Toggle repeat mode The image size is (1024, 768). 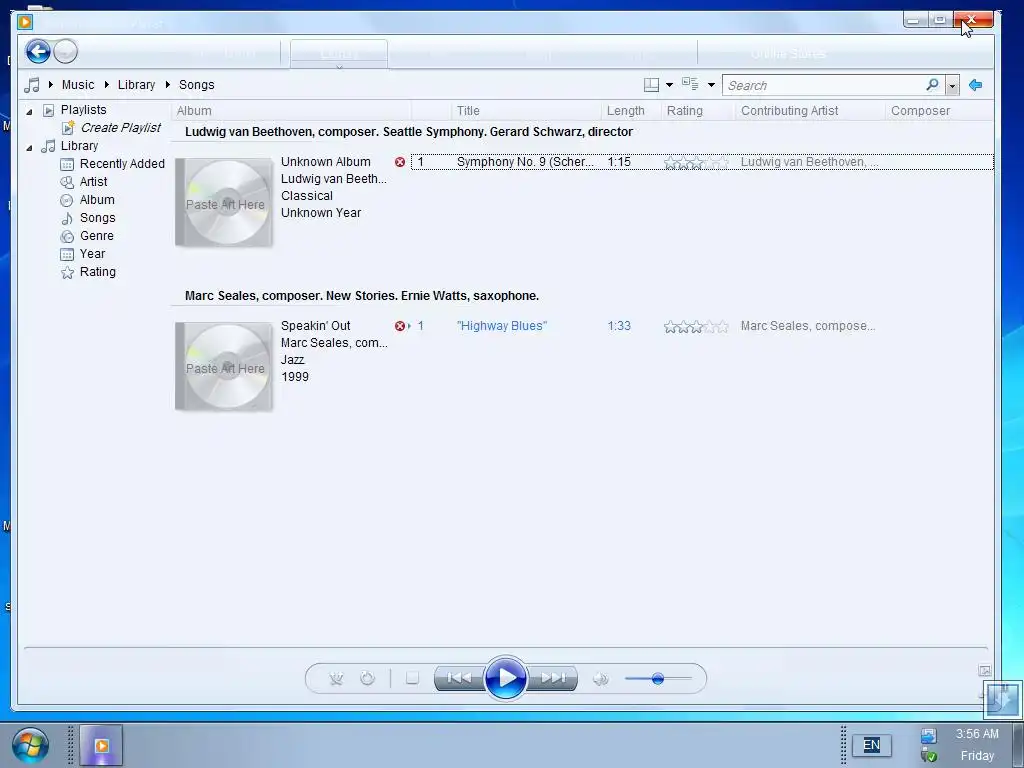point(368,679)
